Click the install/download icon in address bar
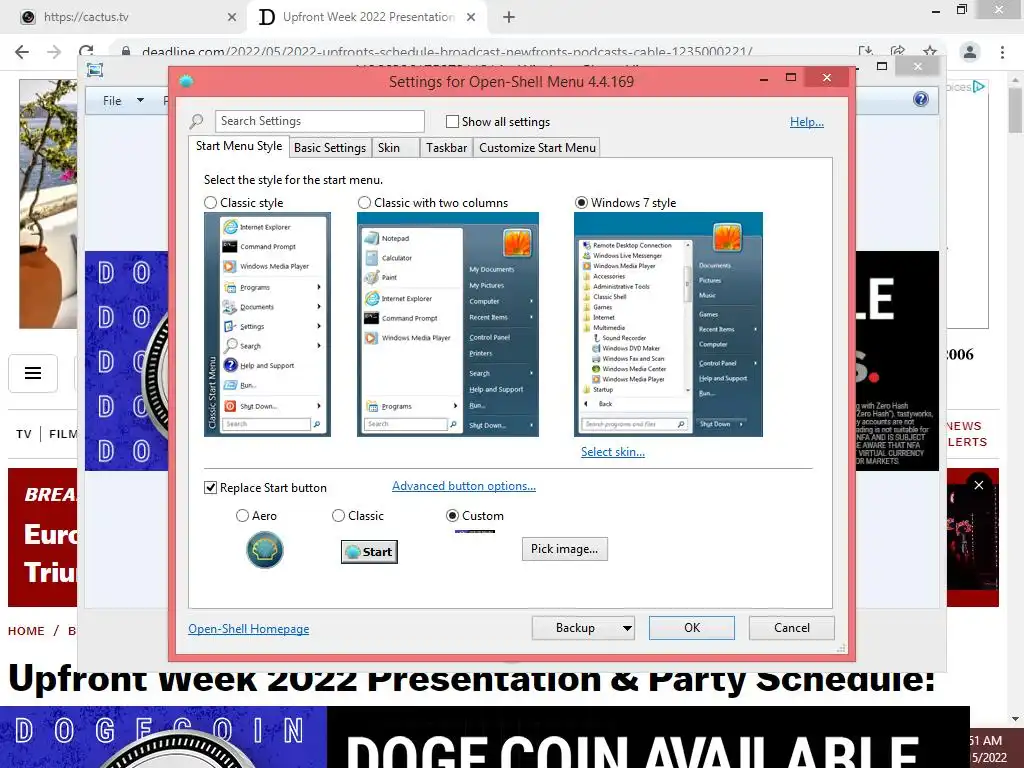Image resolution: width=1024 pixels, height=768 pixels. point(865,51)
